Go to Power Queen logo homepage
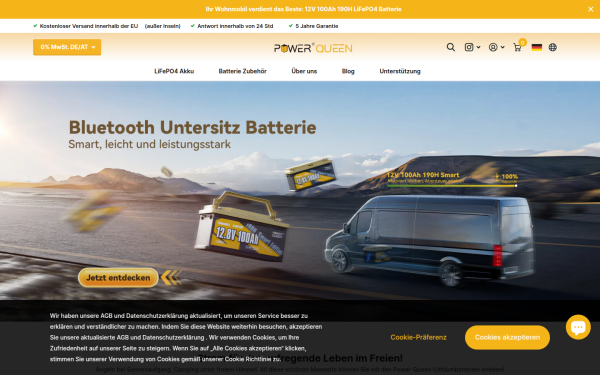Image resolution: width=600 pixels, height=375 pixels. point(313,48)
